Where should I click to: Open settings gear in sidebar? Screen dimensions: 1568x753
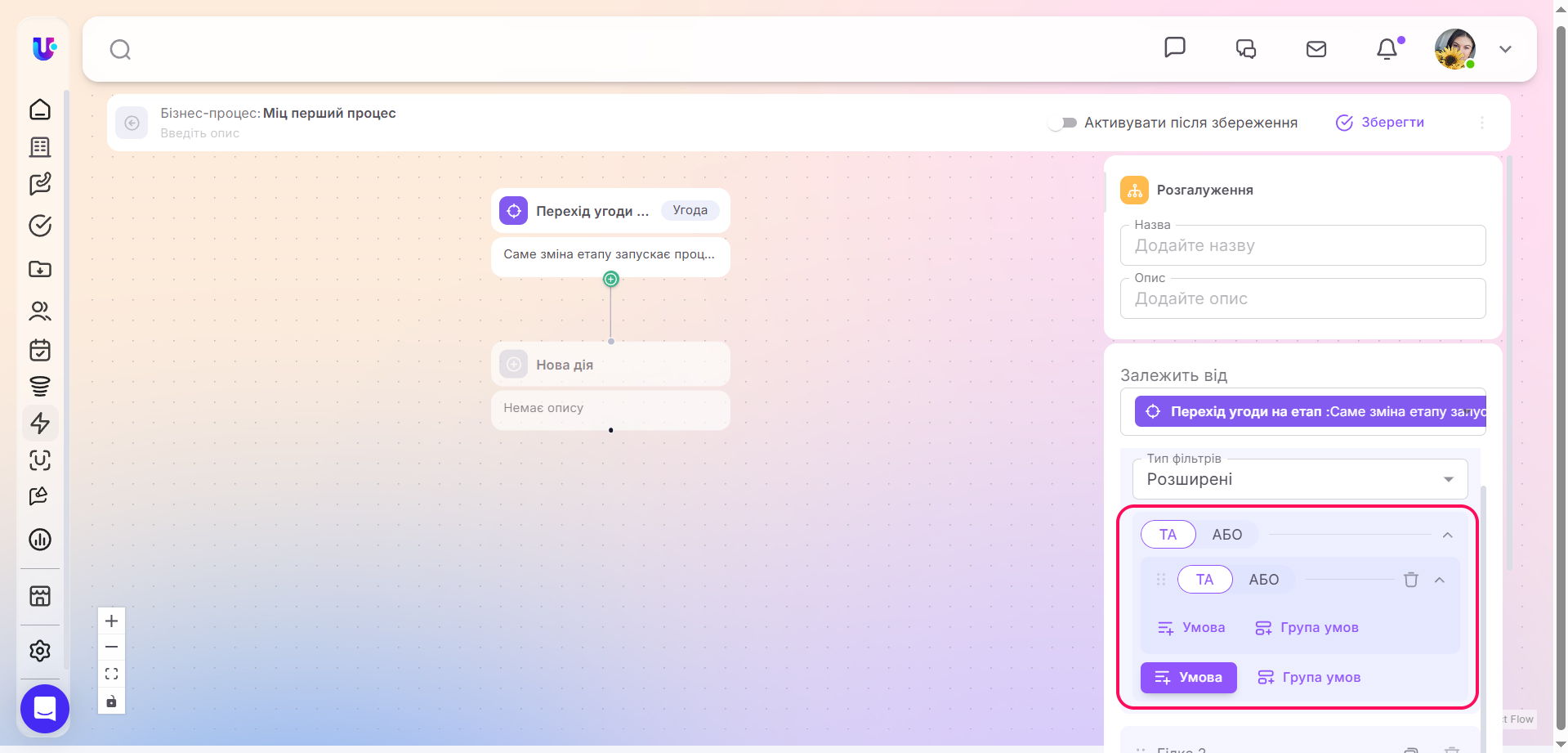pyautogui.click(x=40, y=651)
